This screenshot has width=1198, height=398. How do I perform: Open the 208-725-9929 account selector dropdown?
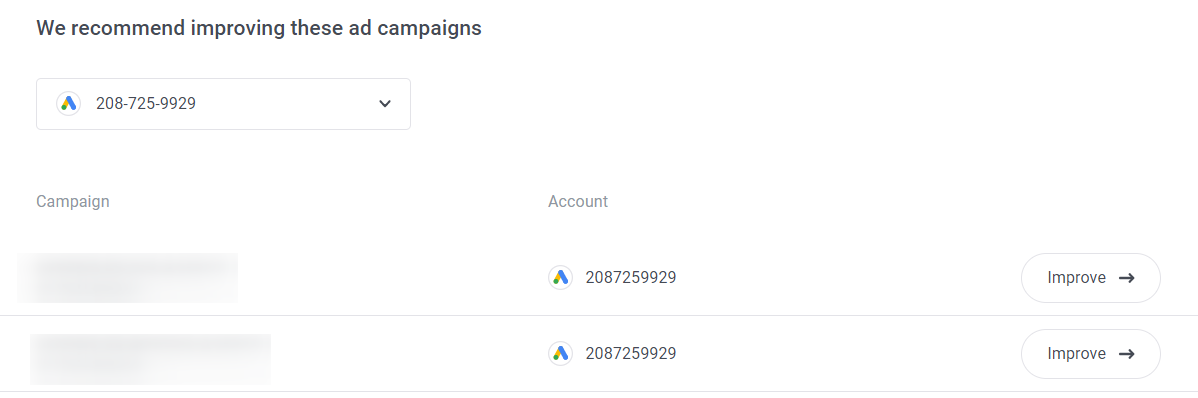point(223,104)
